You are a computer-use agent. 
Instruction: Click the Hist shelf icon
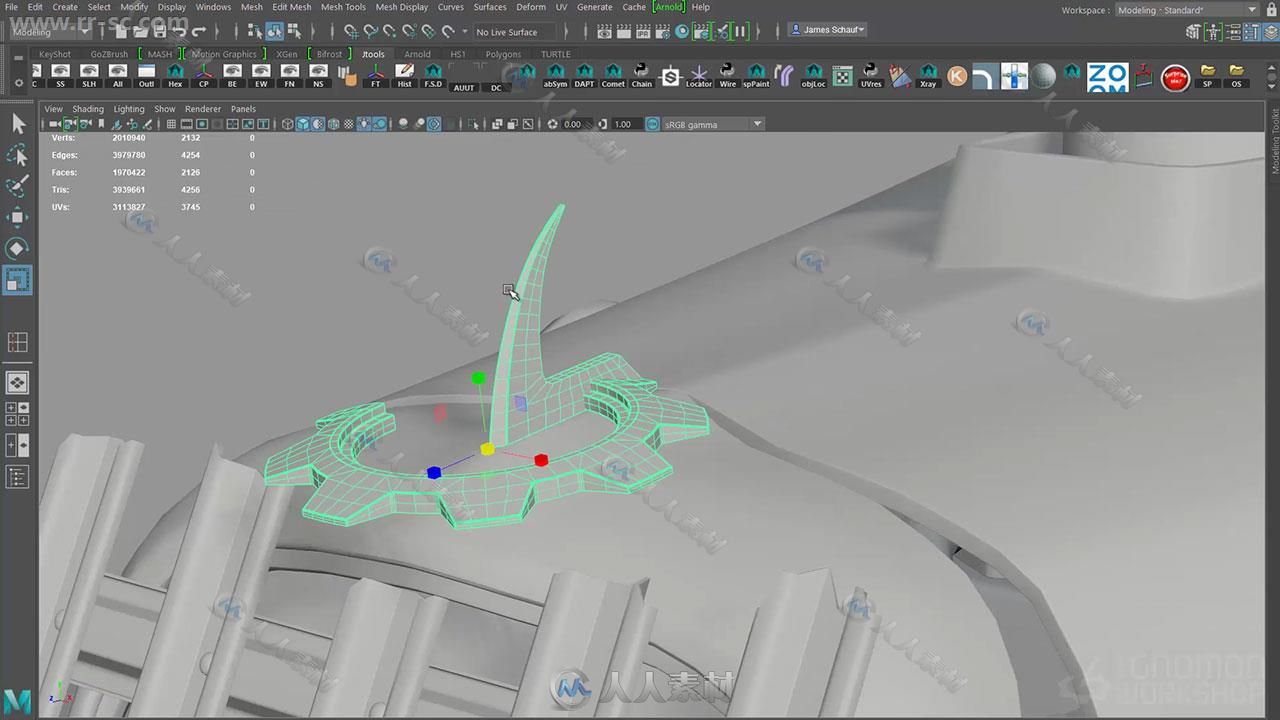(404, 76)
